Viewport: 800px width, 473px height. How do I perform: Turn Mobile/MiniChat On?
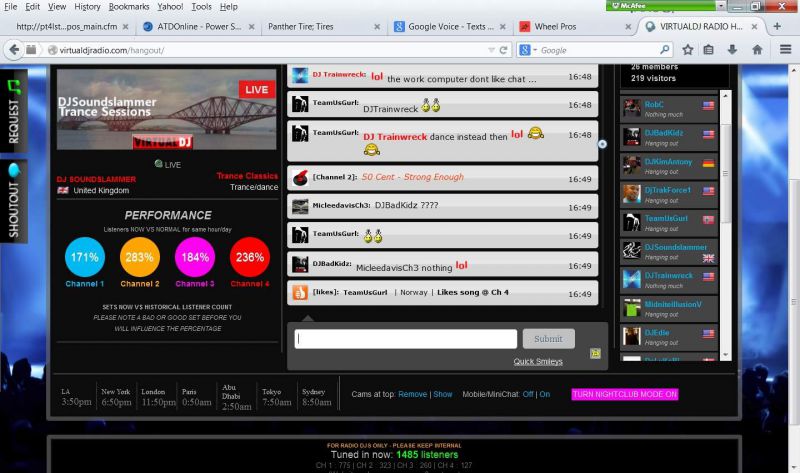coord(545,394)
